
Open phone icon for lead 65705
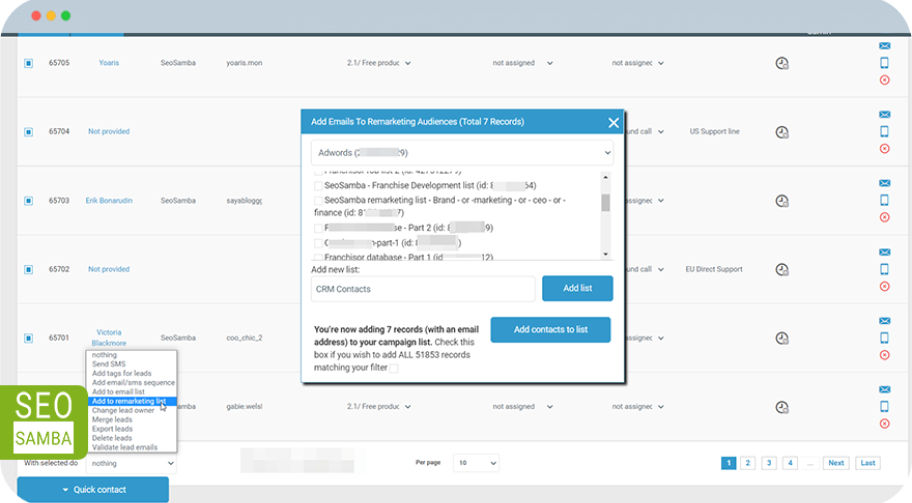point(884,63)
